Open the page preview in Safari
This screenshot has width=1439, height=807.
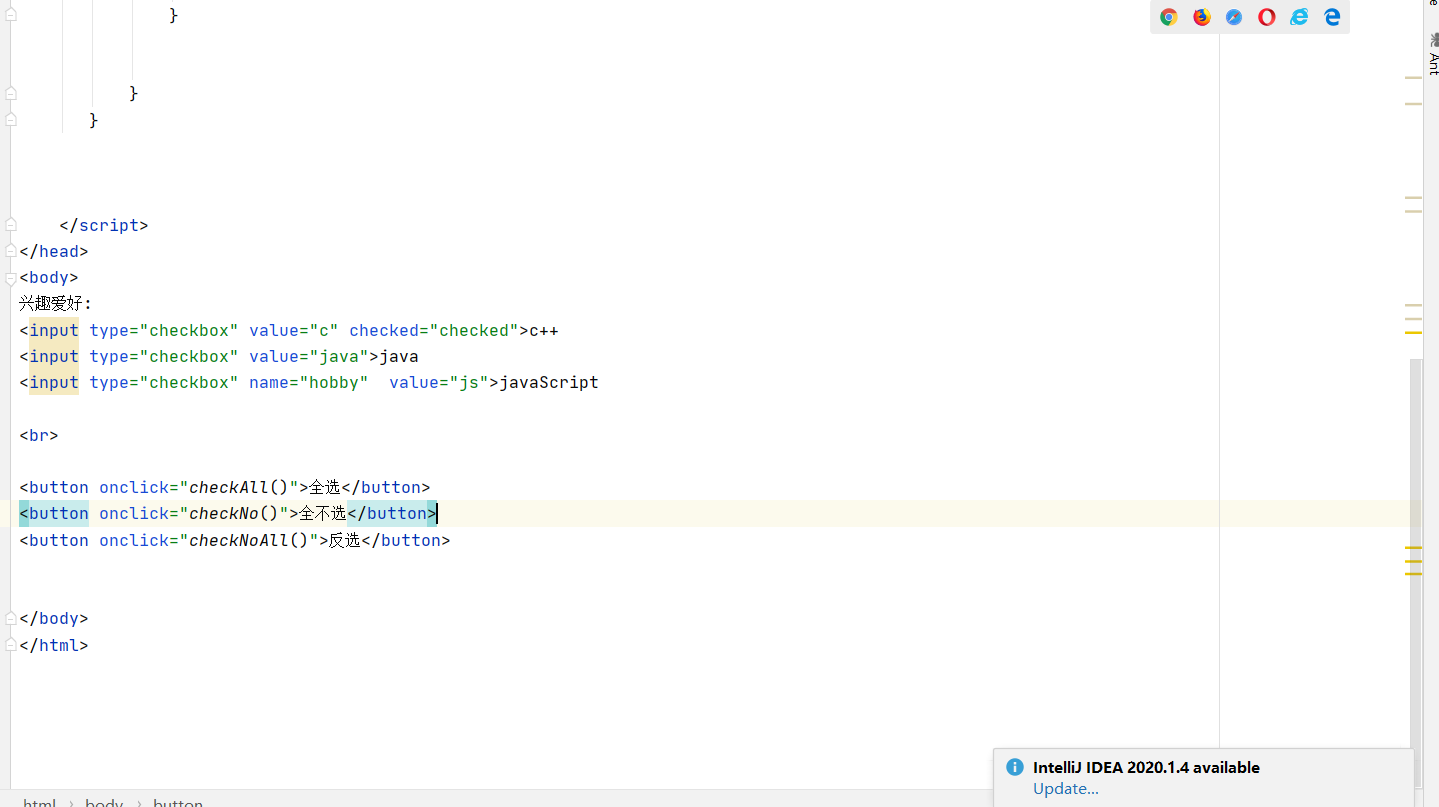coord(1234,17)
